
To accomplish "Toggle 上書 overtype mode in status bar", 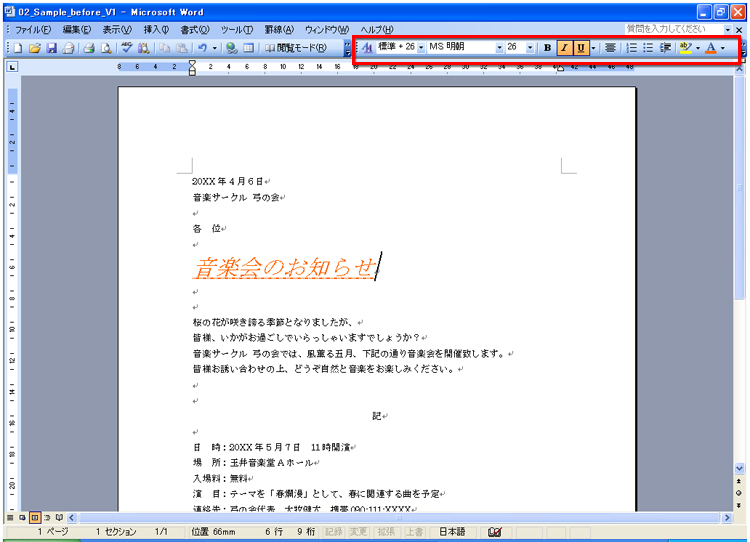I will click(x=414, y=532).
